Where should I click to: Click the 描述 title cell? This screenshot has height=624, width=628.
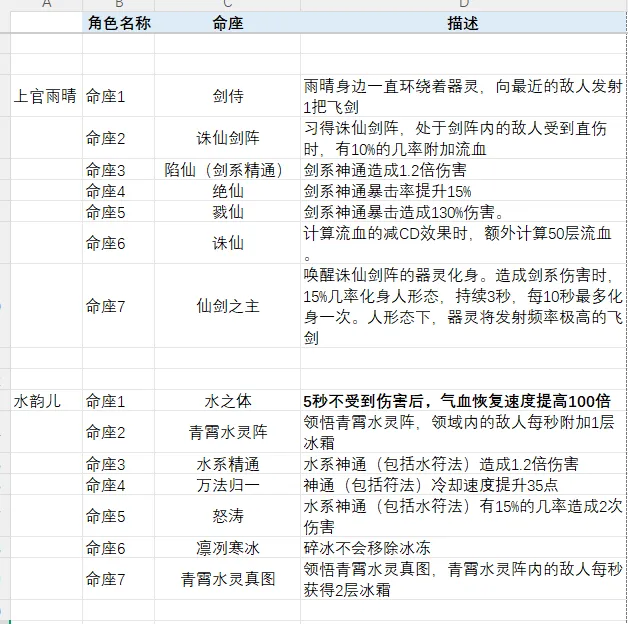463,23
